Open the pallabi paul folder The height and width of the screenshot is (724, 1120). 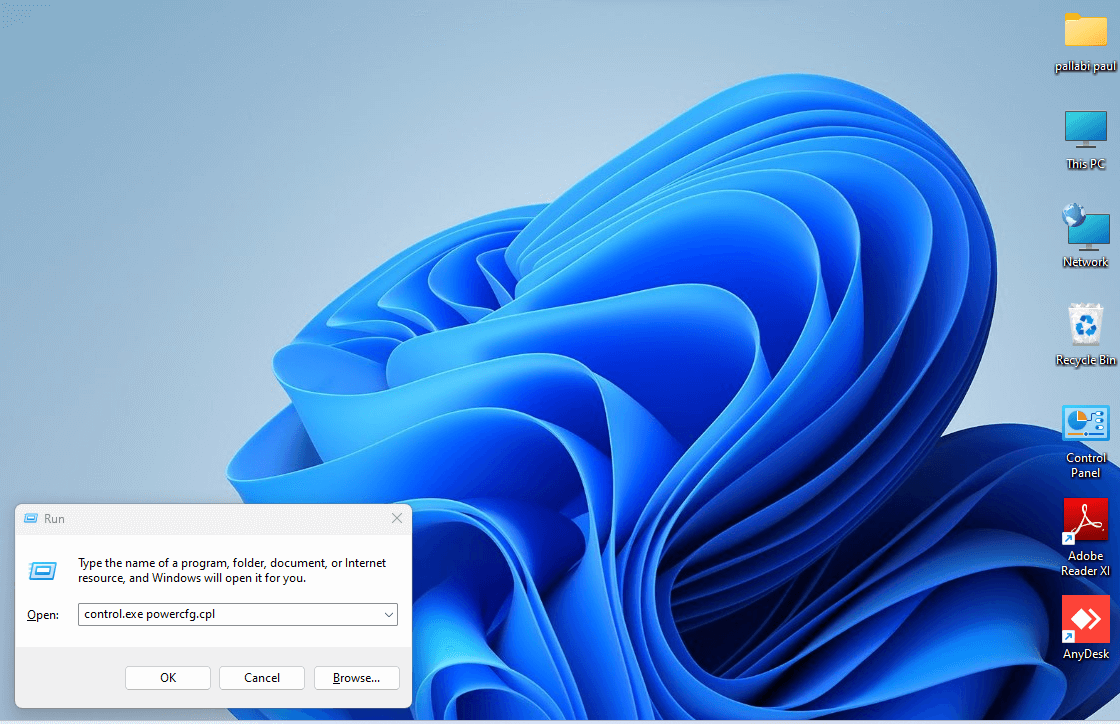coord(1085,32)
